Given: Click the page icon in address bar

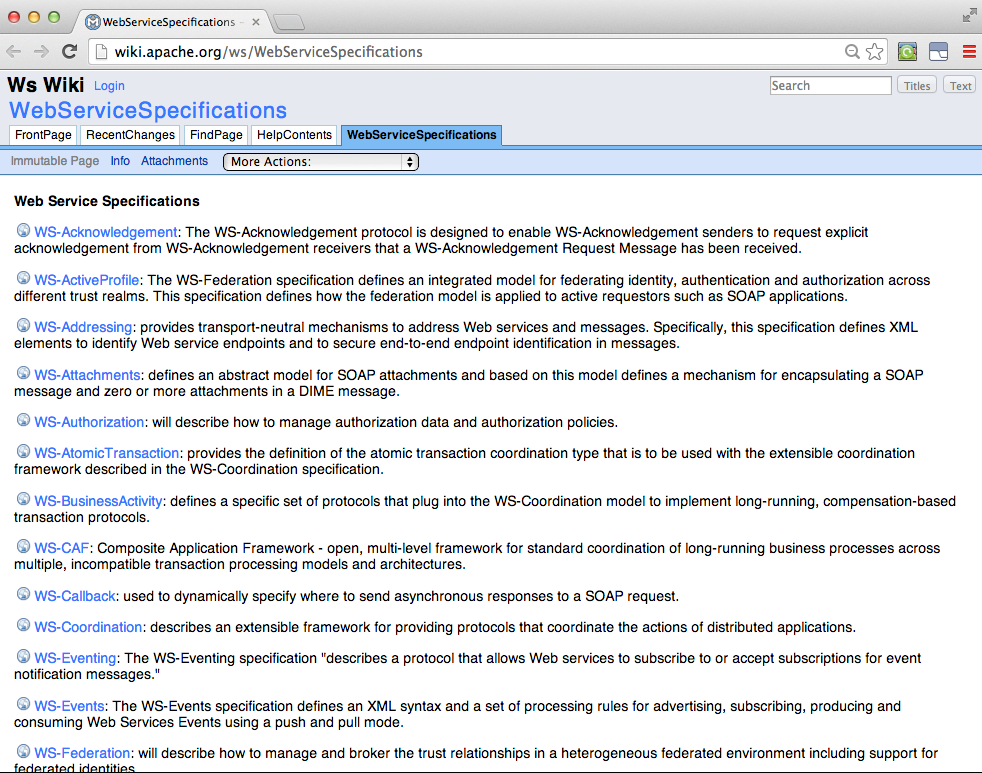Looking at the screenshot, I should coord(101,52).
